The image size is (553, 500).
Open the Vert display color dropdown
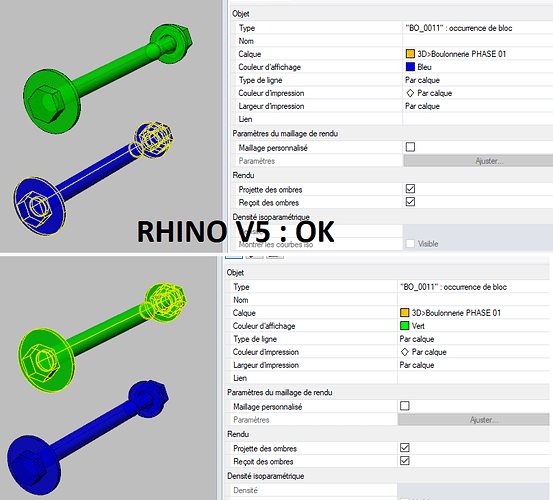(473, 325)
